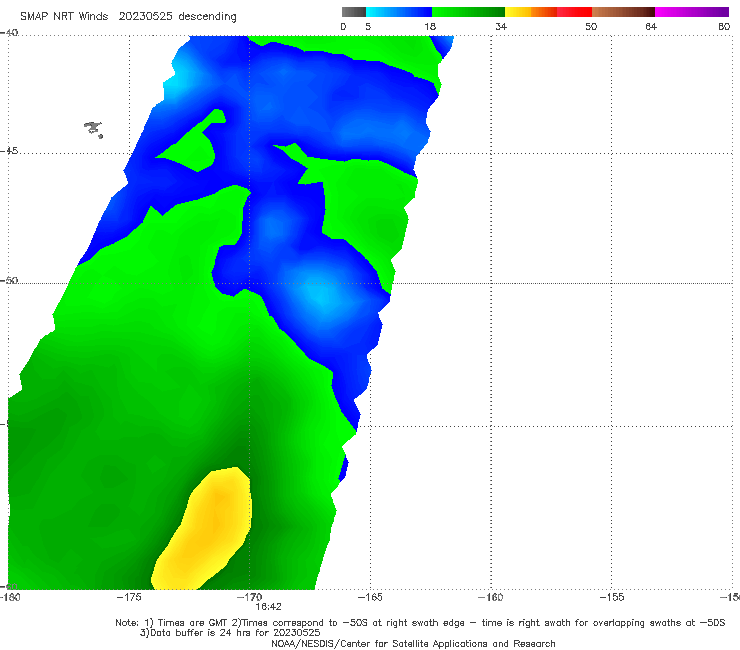
Task: Click the gray 0-5 segment of the color bar
Action: [354, 12]
